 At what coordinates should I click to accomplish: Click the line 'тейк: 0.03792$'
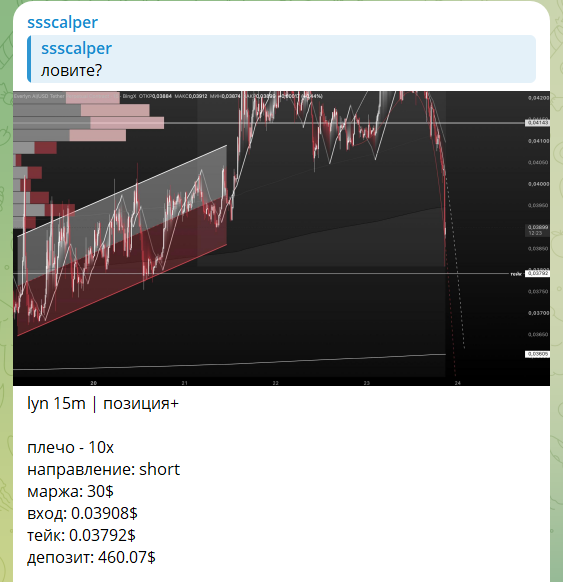click(81, 535)
